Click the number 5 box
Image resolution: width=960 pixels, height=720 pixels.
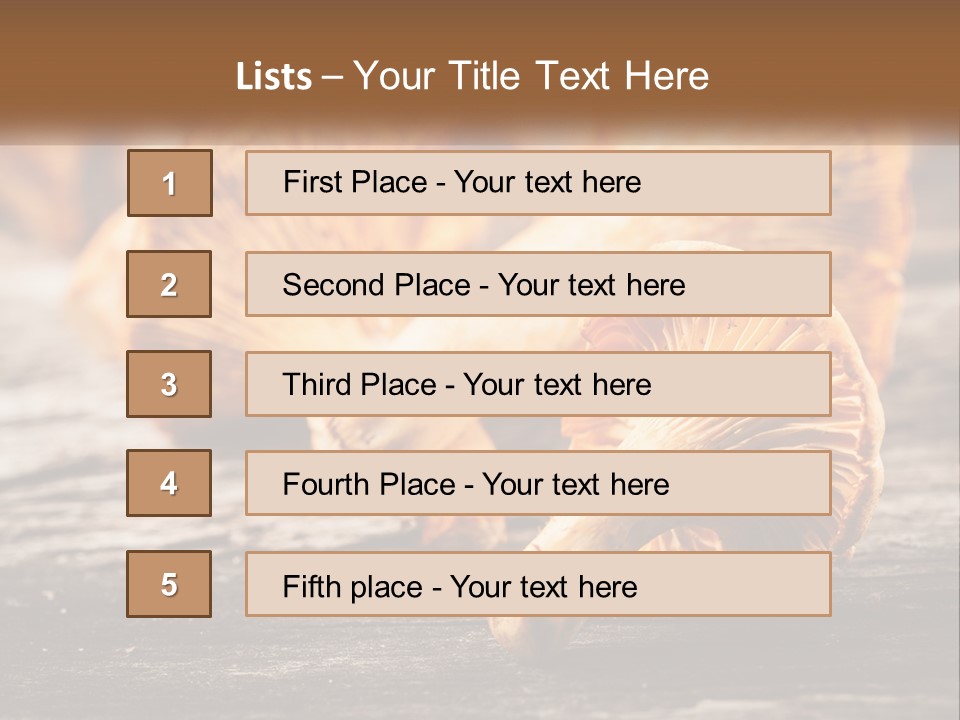[x=169, y=584]
